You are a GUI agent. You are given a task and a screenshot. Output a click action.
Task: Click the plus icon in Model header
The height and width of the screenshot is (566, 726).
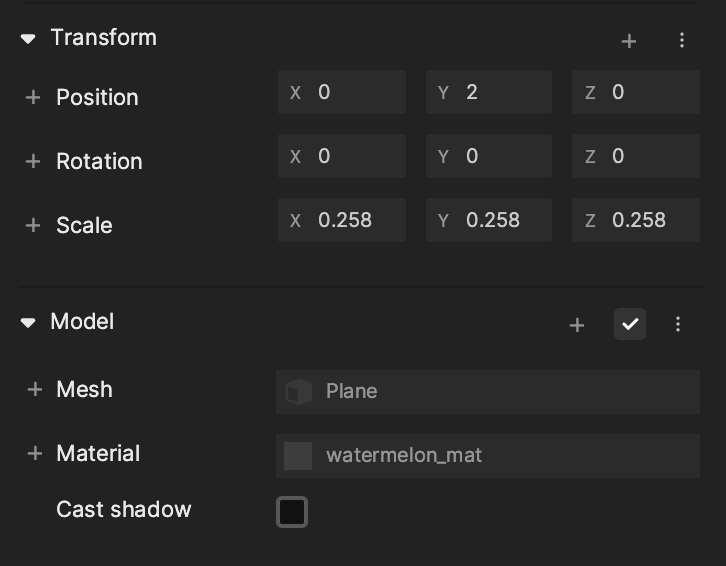[x=576, y=325]
